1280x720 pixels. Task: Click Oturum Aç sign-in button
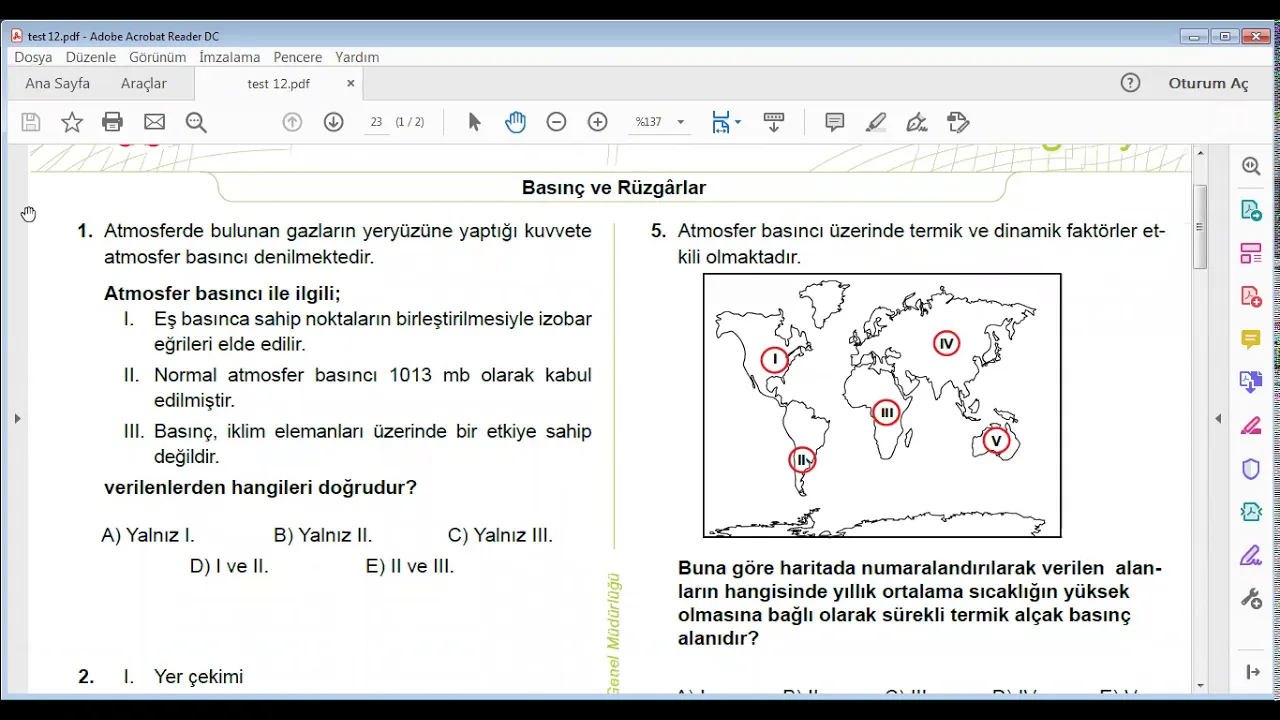click(1208, 83)
